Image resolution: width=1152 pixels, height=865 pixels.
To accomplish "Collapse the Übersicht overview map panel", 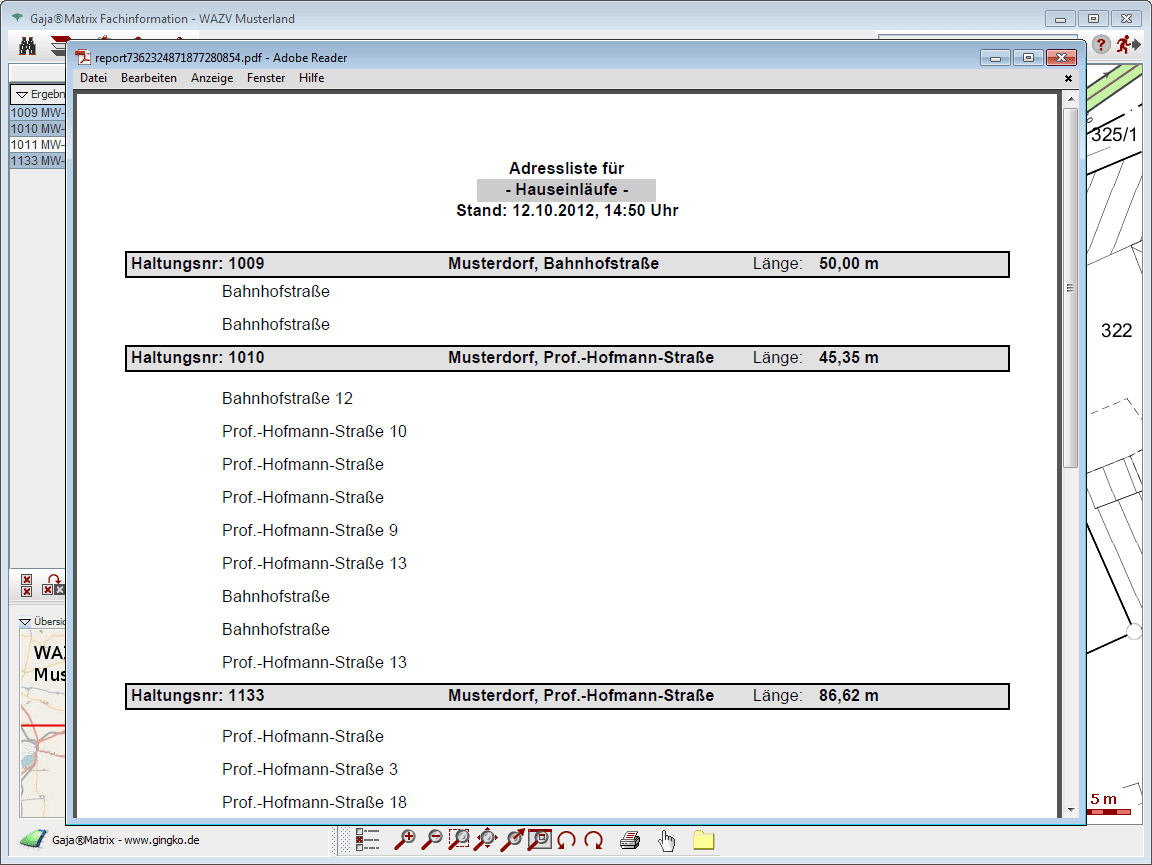I will click(26, 621).
